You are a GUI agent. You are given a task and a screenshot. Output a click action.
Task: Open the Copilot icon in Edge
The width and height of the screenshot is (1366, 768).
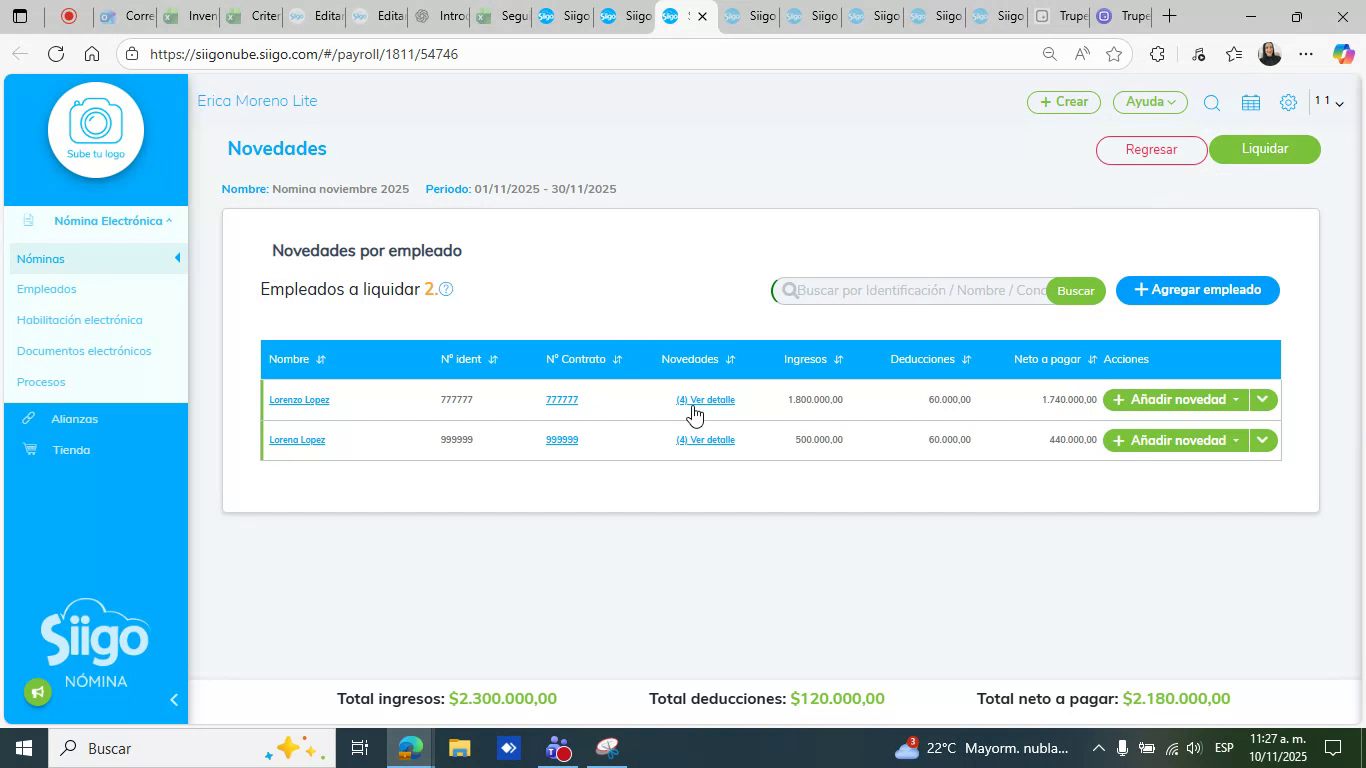tap(1343, 54)
